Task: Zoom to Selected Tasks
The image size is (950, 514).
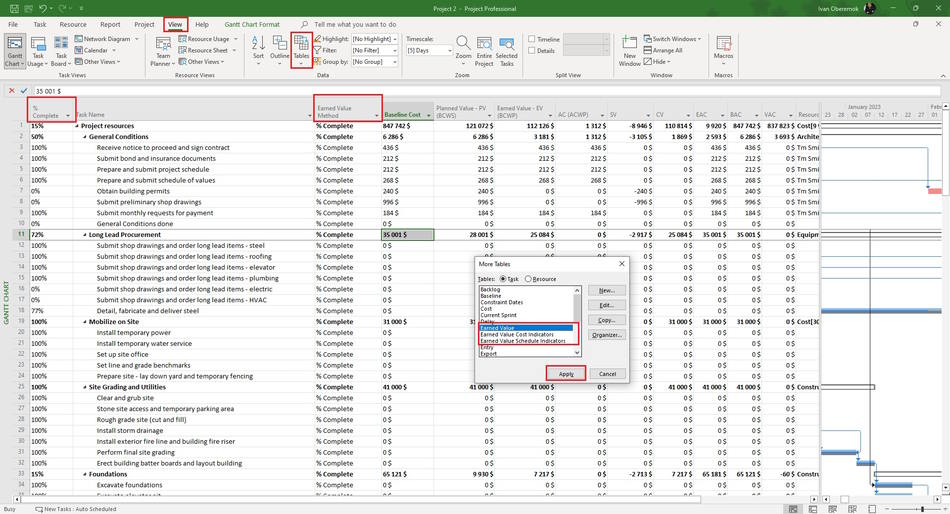Action: tap(507, 51)
